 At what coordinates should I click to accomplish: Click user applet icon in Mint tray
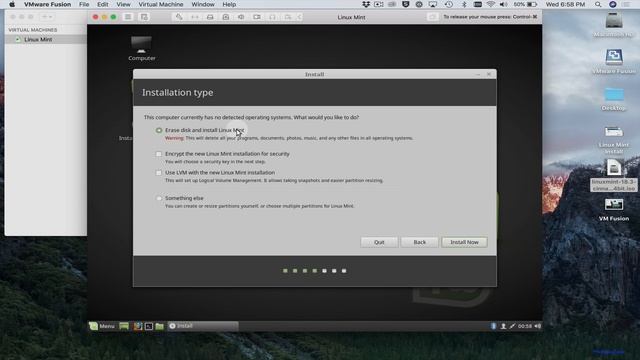click(503, 326)
